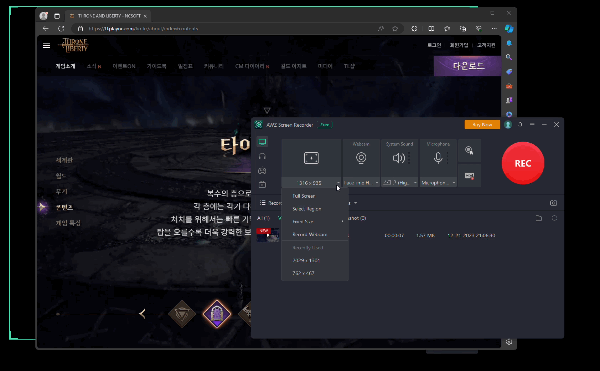Open Edge settings and more menu
This screenshot has height=371, width=600.
tap(494, 29)
